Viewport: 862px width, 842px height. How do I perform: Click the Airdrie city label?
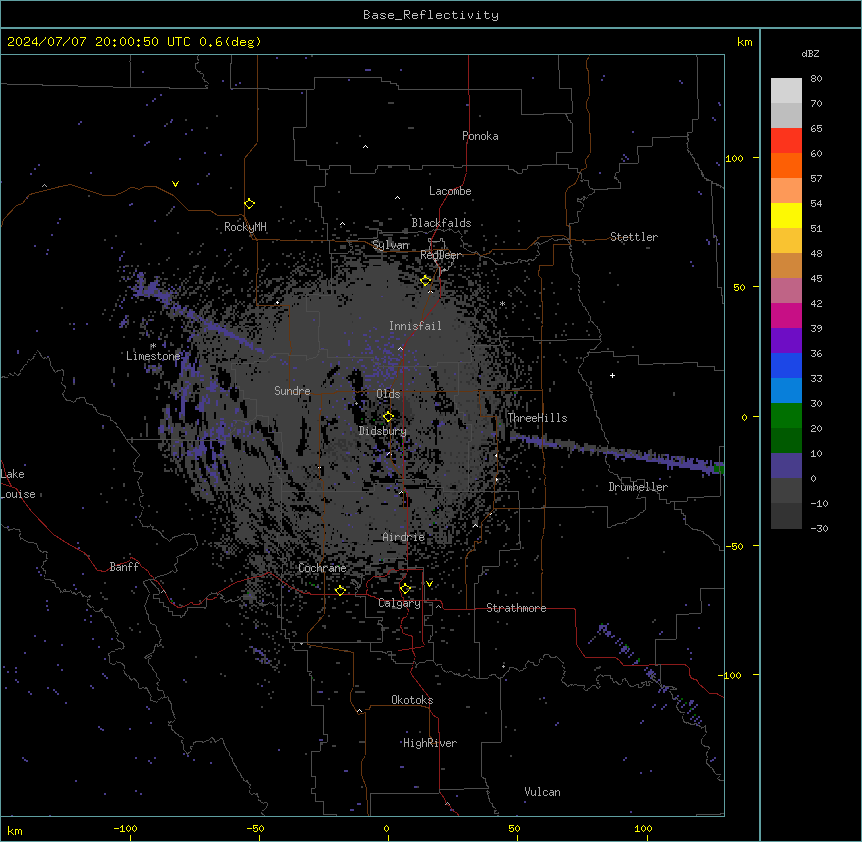click(x=404, y=537)
